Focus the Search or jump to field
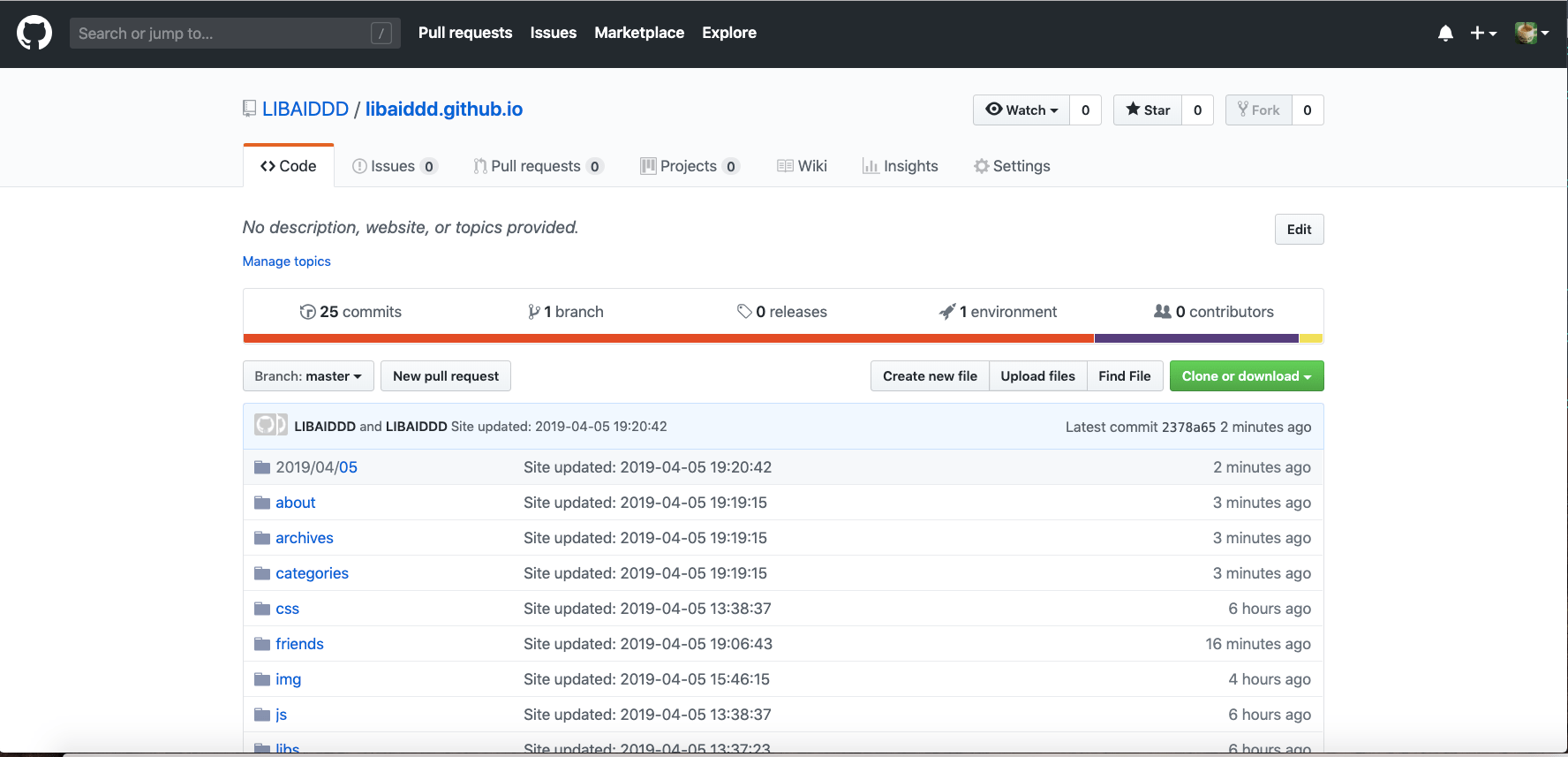The image size is (1568, 757). coord(235,34)
